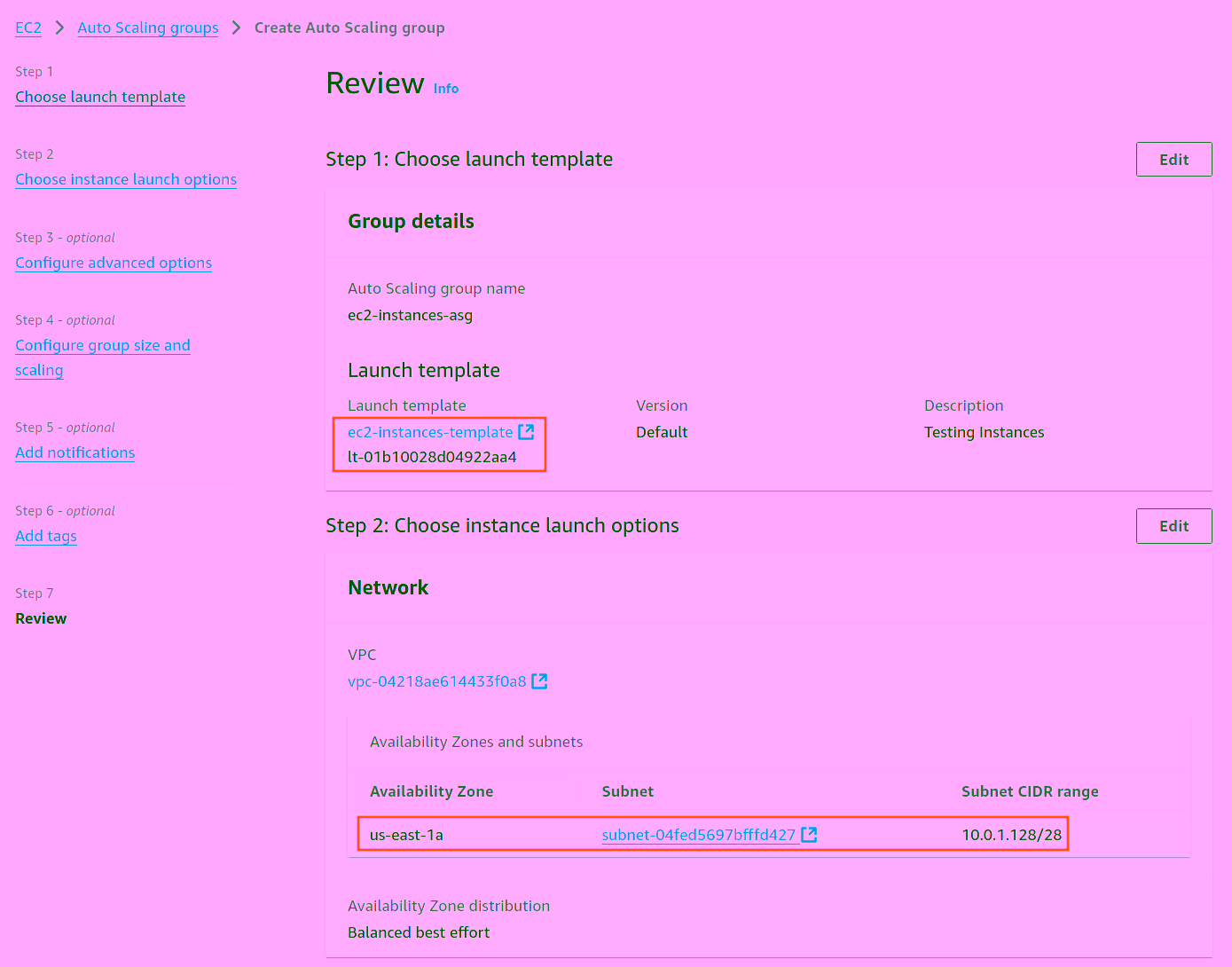Click the chevron between EC2 and Auto Scaling groups

[x=57, y=28]
